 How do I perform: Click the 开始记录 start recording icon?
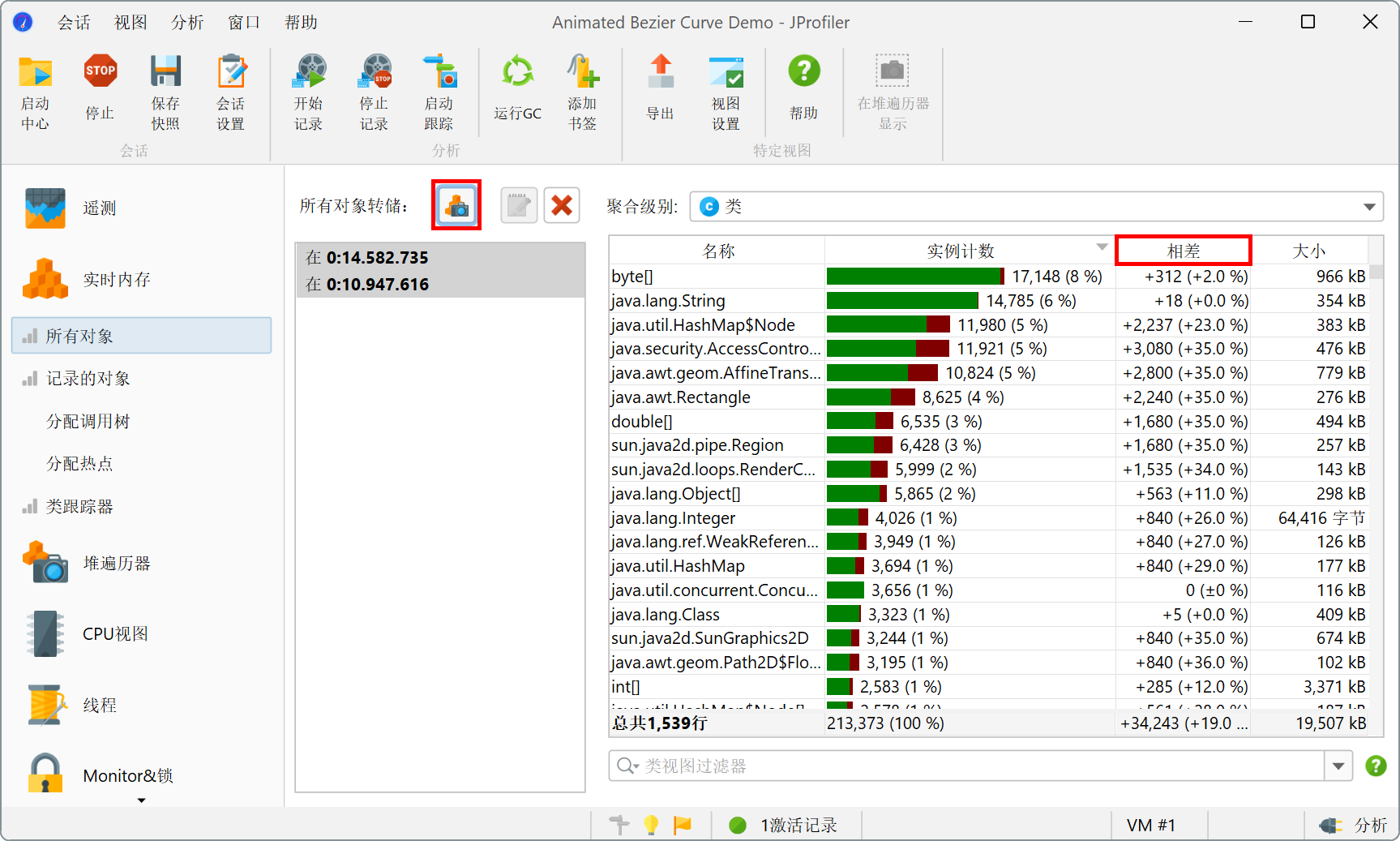pos(309,71)
